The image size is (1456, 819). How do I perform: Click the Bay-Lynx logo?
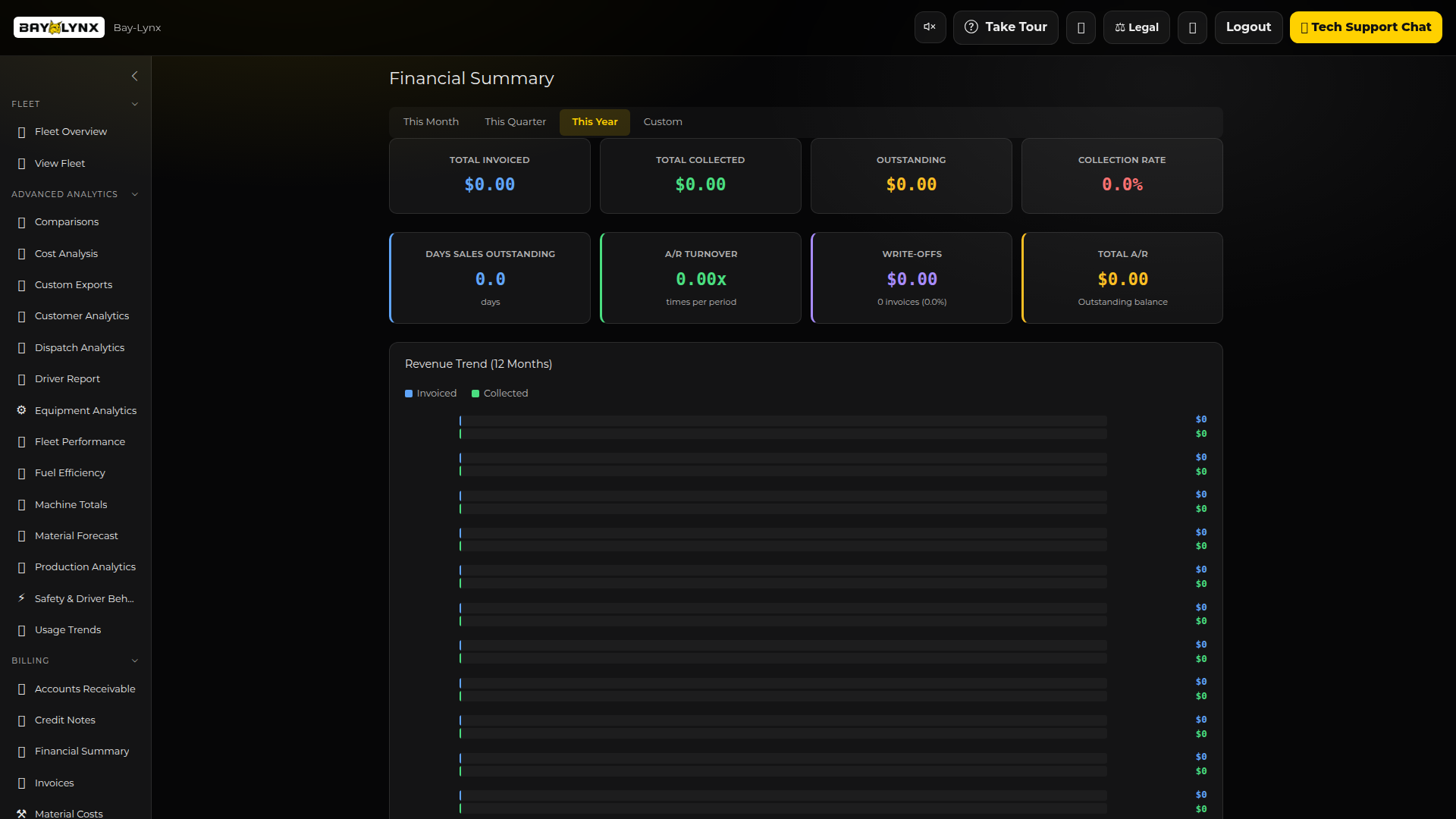58,27
